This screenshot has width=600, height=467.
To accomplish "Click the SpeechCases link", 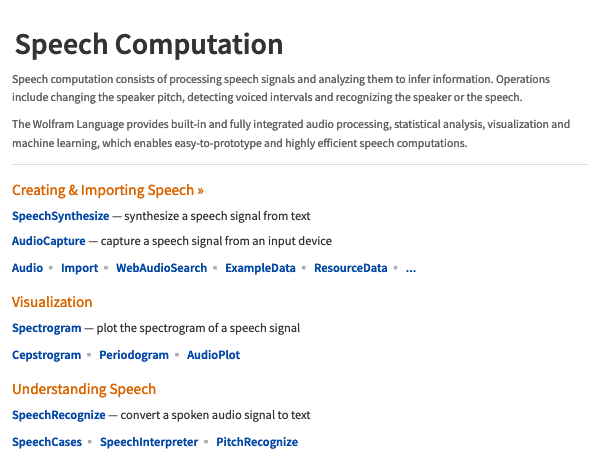I will pos(47,442).
